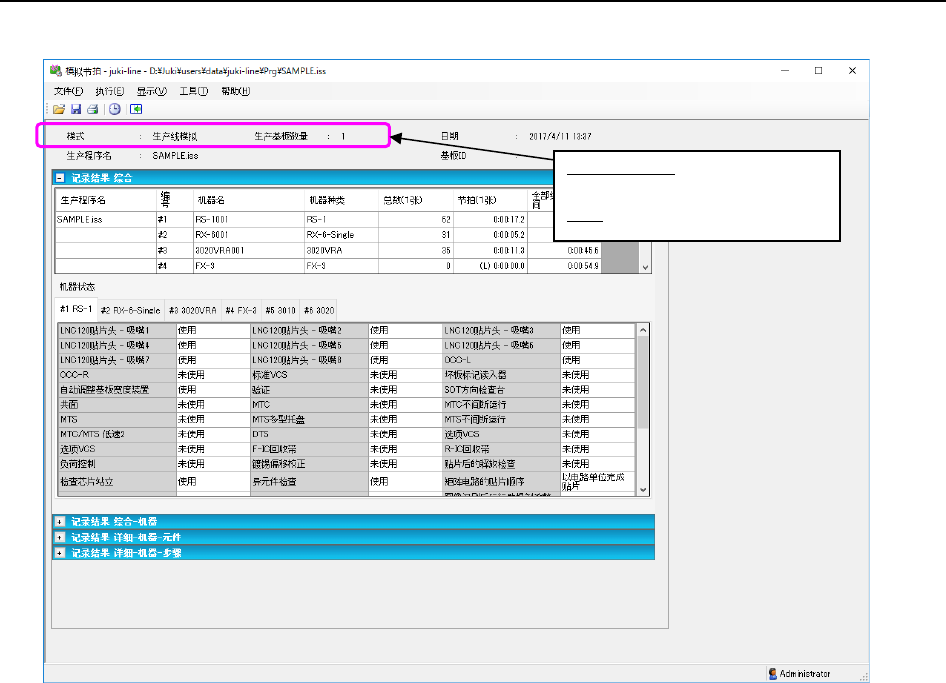The width and height of the screenshot is (946, 683).
Task: Switch to the #4 FX-3 tab
Action: (242, 310)
